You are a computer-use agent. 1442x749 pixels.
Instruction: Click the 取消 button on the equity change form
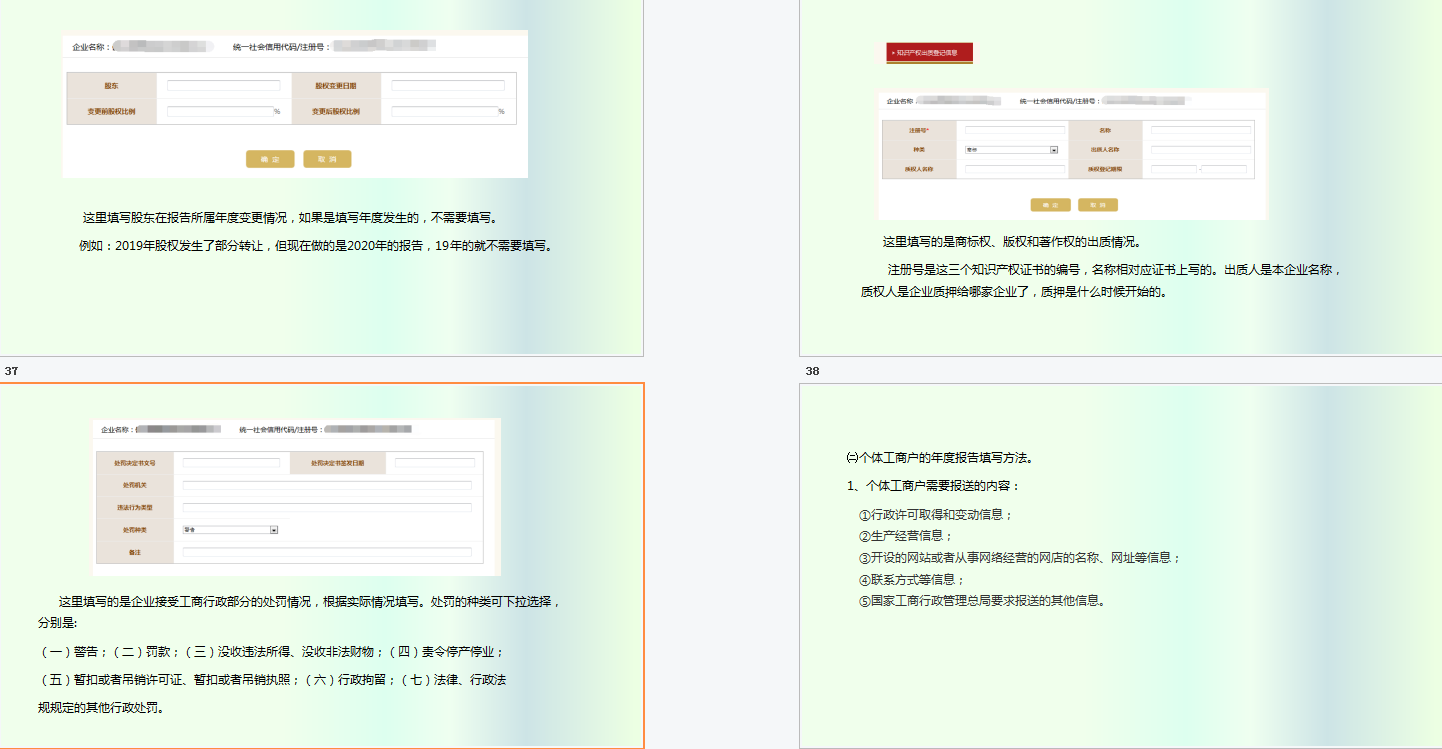tap(329, 159)
